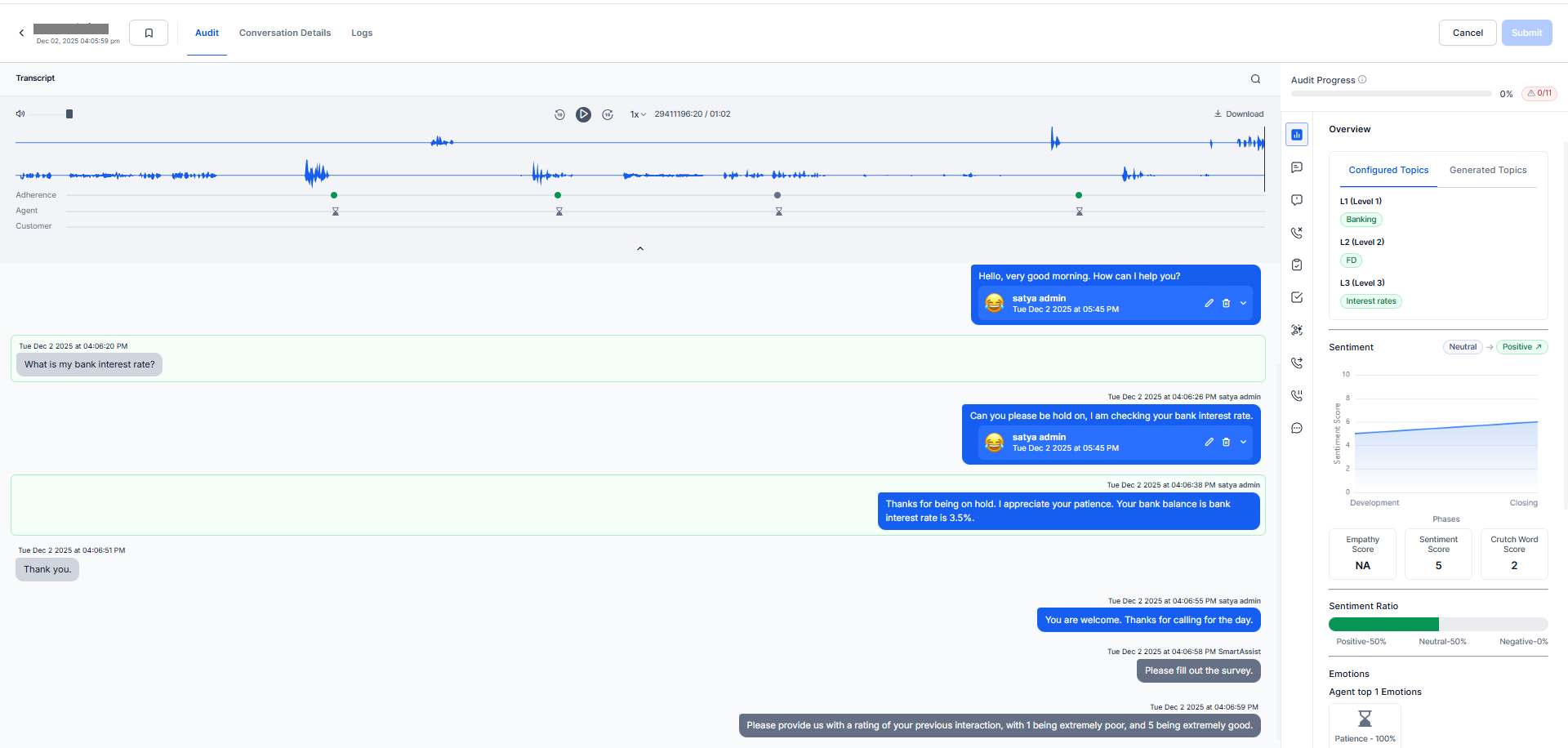This screenshot has height=748, width=1568.
Task: Delete the first satya admin comment
Action: point(1226,303)
